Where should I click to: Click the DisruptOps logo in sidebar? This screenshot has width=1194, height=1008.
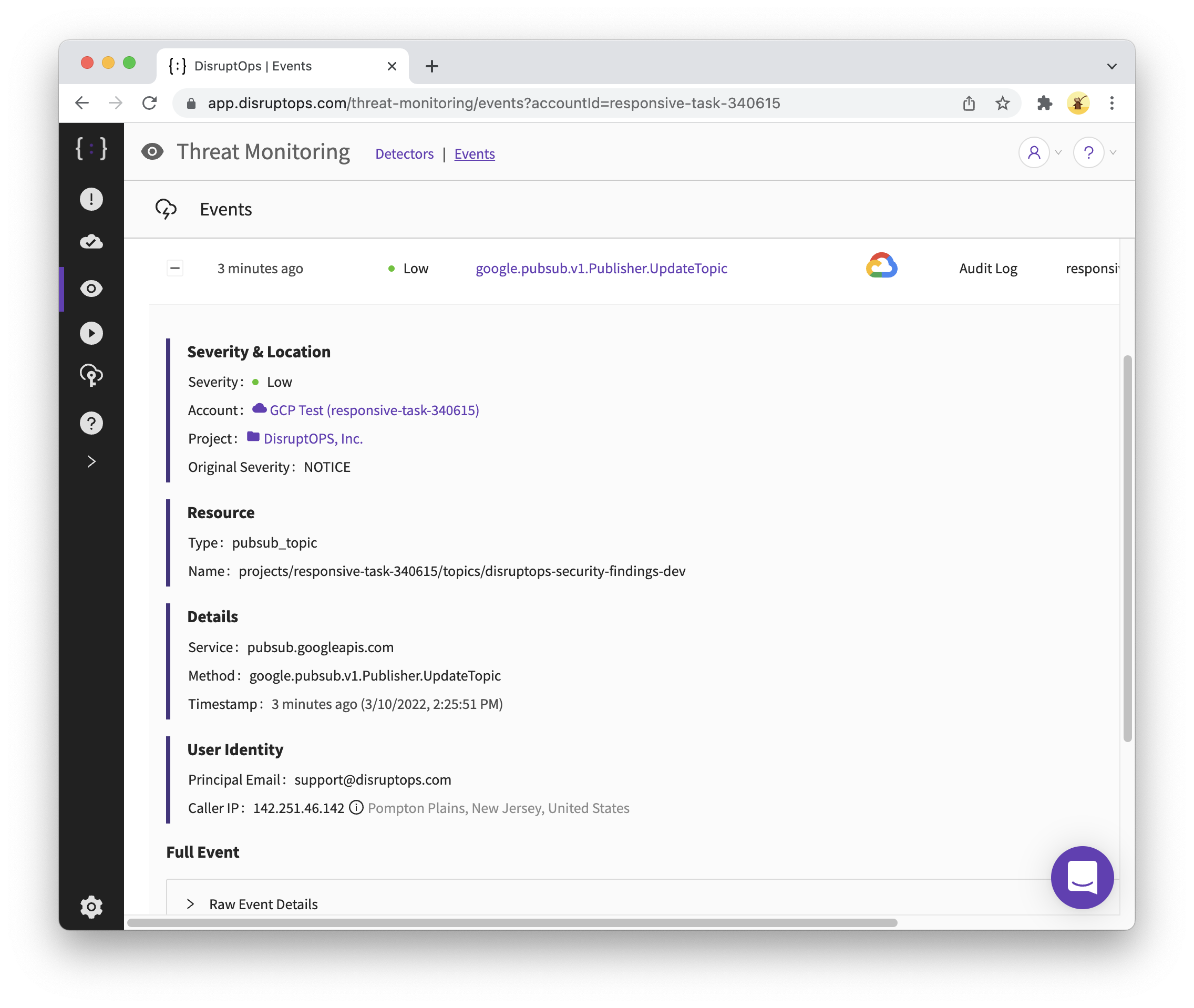point(91,149)
